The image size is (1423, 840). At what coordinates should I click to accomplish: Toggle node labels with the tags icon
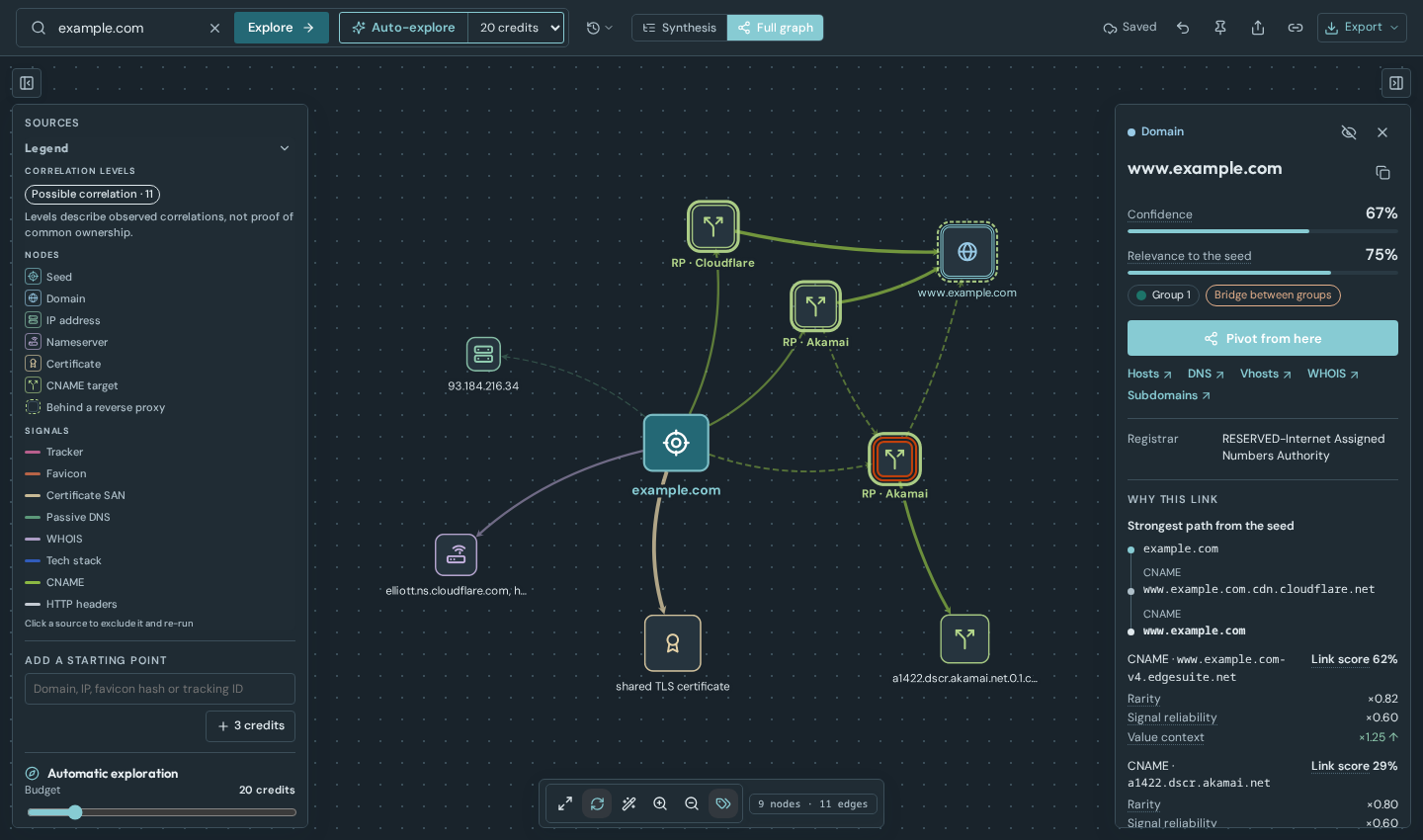coord(723,803)
